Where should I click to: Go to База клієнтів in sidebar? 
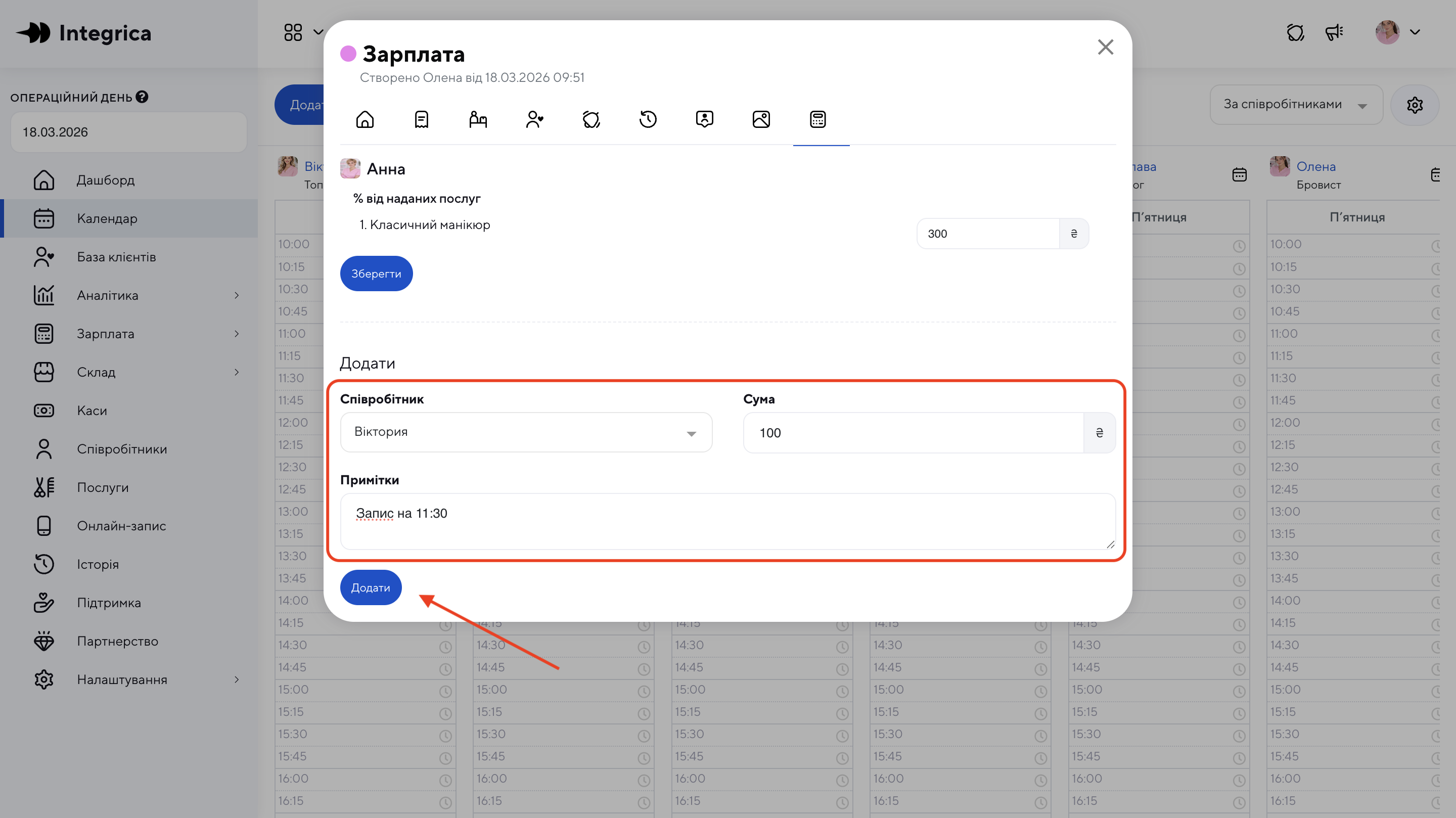click(x=116, y=257)
